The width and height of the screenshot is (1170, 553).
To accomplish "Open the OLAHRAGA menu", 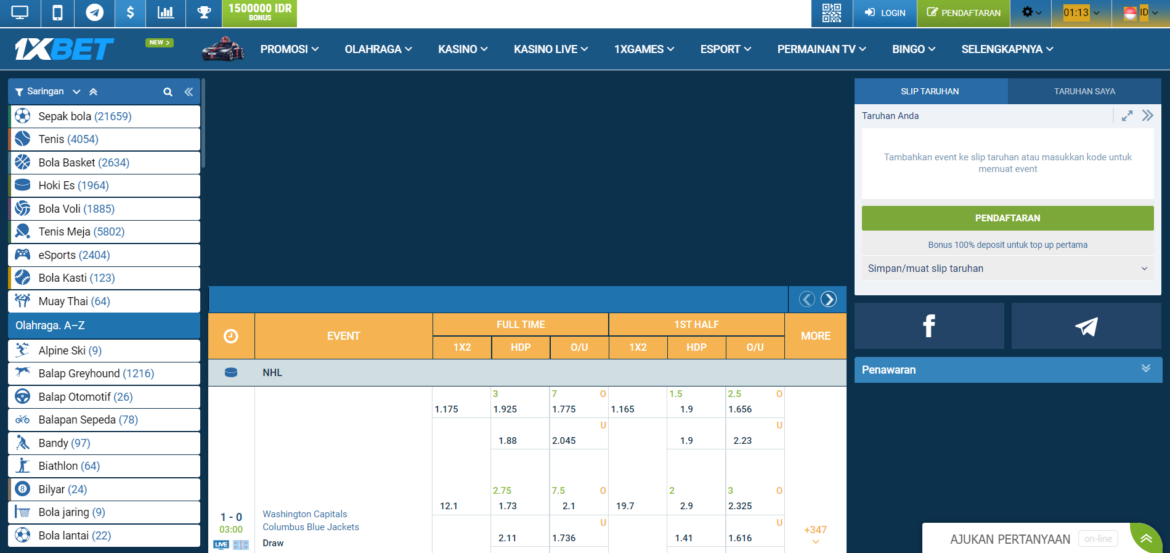I will click(x=378, y=49).
